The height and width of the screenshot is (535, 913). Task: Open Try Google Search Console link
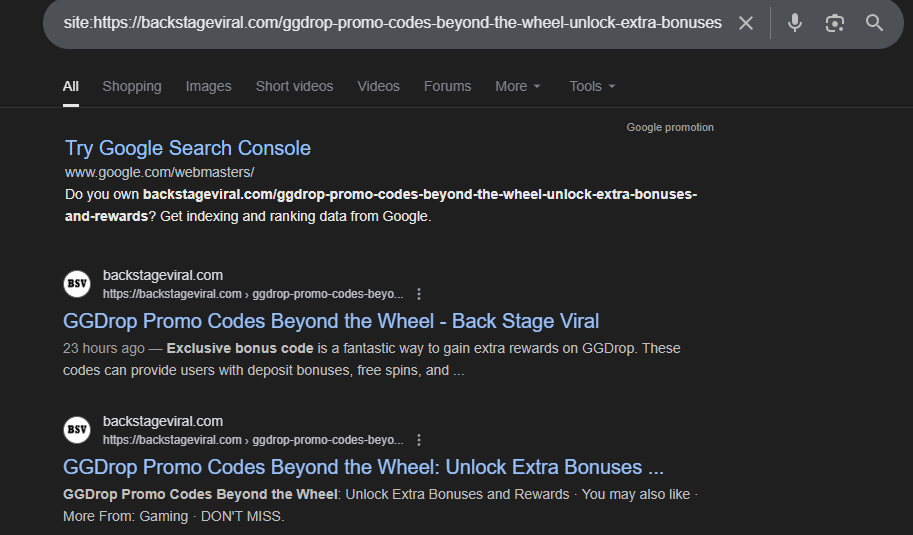(x=188, y=148)
